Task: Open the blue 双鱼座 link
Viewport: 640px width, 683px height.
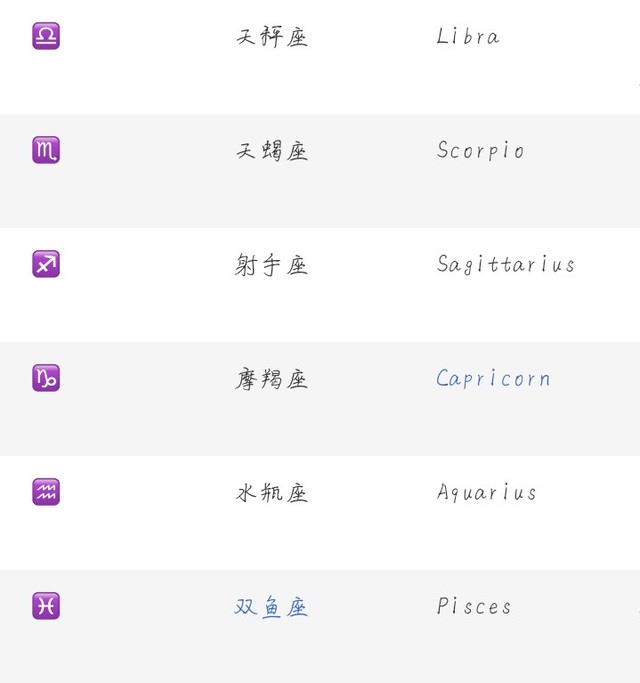Action: (271, 606)
